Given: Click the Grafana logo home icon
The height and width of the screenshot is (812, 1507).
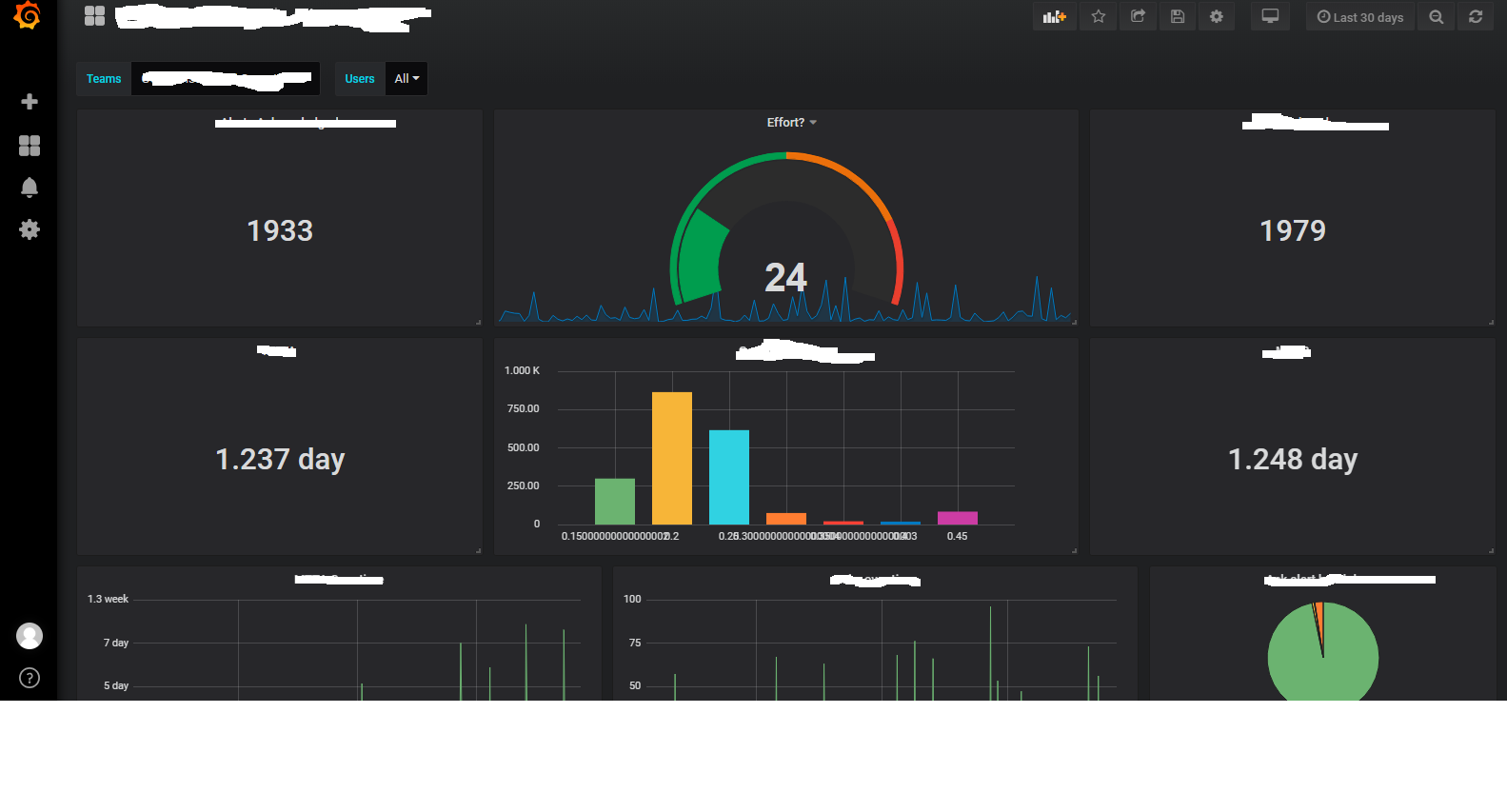Looking at the screenshot, I should [x=28, y=15].
